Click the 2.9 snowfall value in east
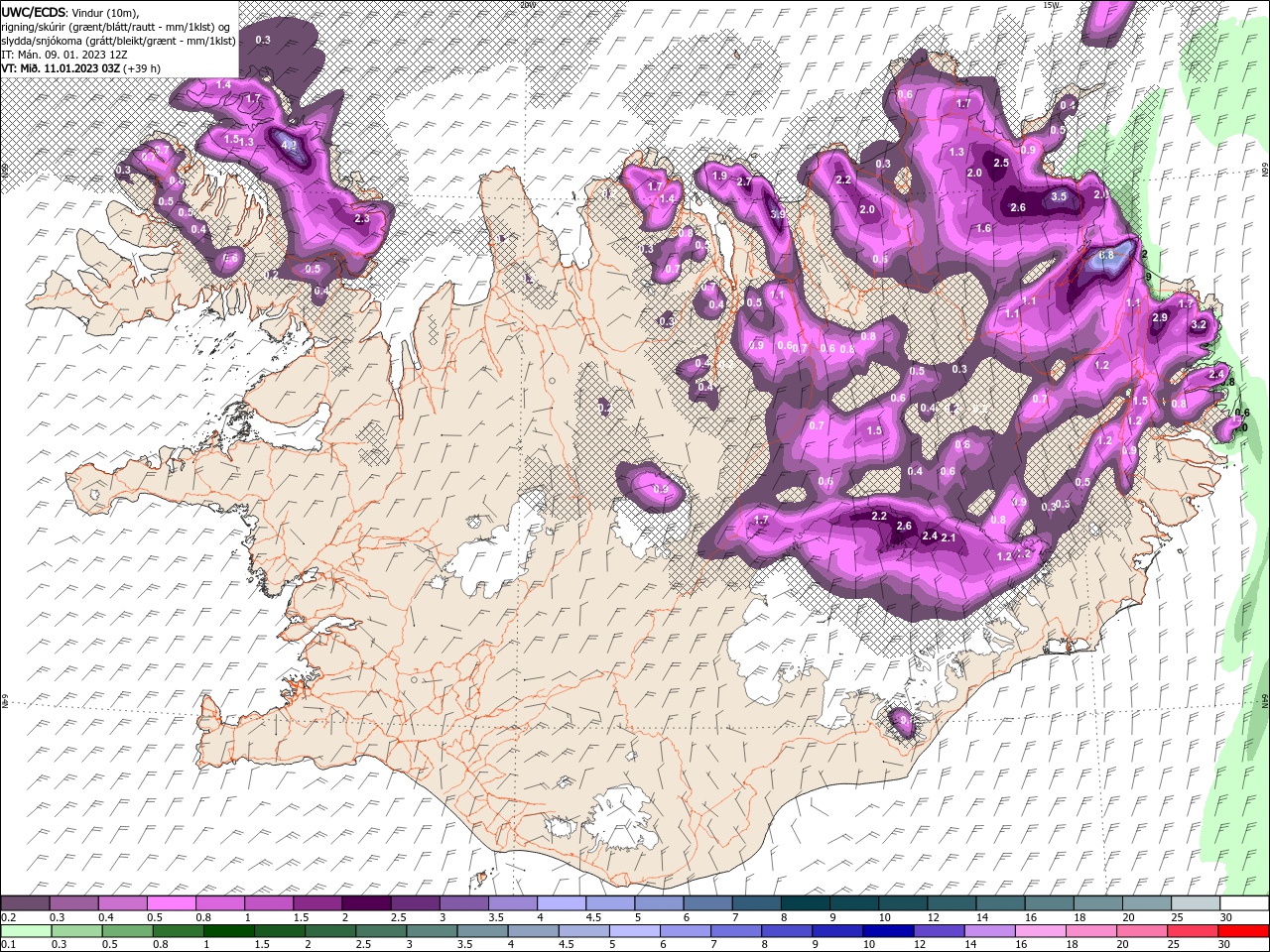Screen dimensions: 1270x952 tap(1160, 317)
